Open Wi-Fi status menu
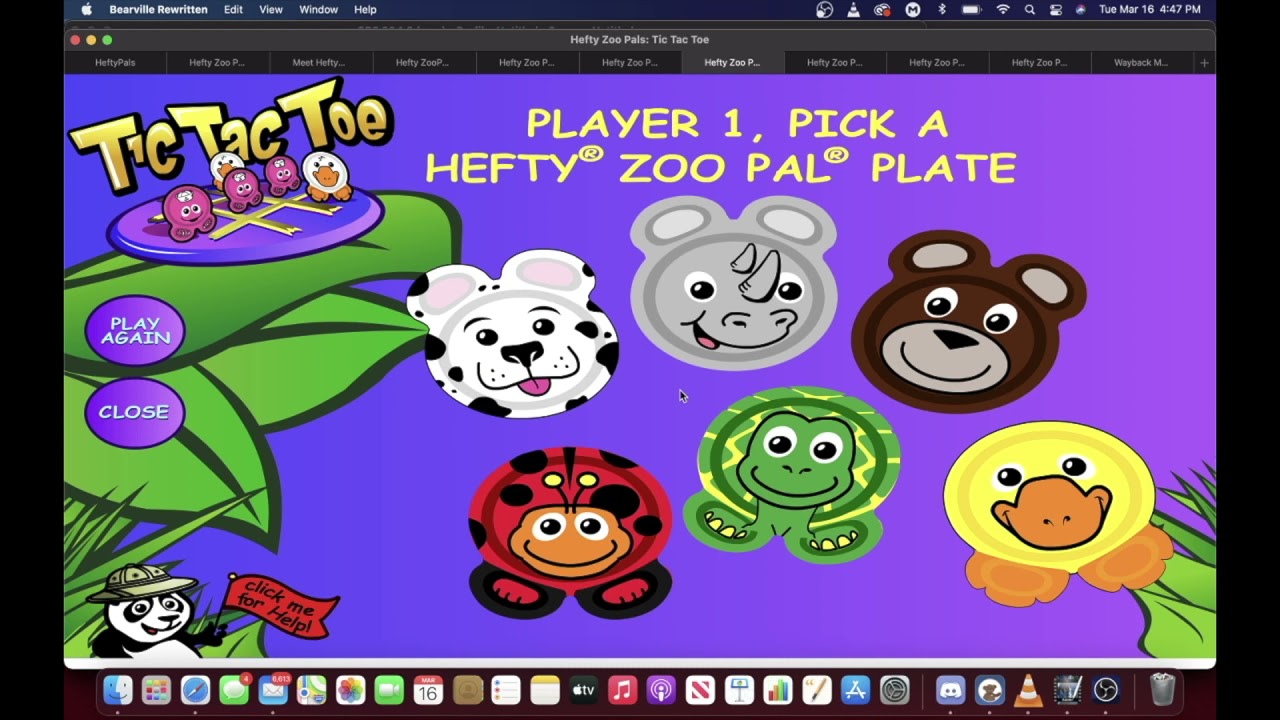 1003,9
